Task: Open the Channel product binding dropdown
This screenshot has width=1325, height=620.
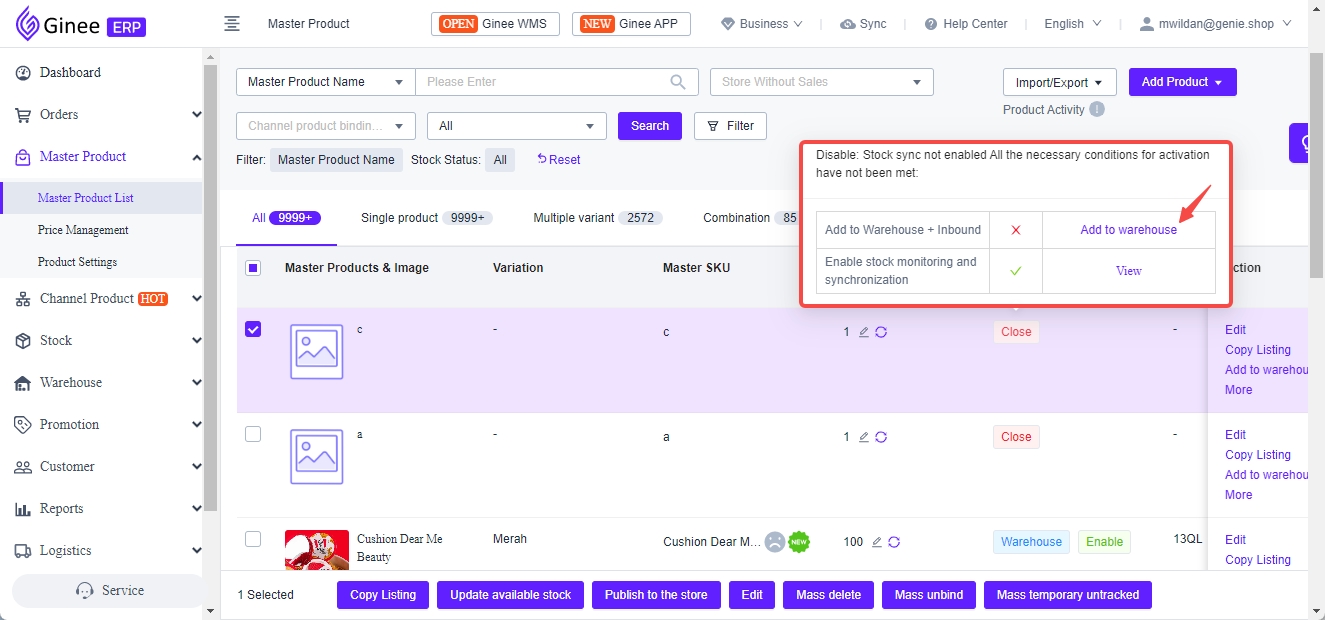Action: point(326,126)
